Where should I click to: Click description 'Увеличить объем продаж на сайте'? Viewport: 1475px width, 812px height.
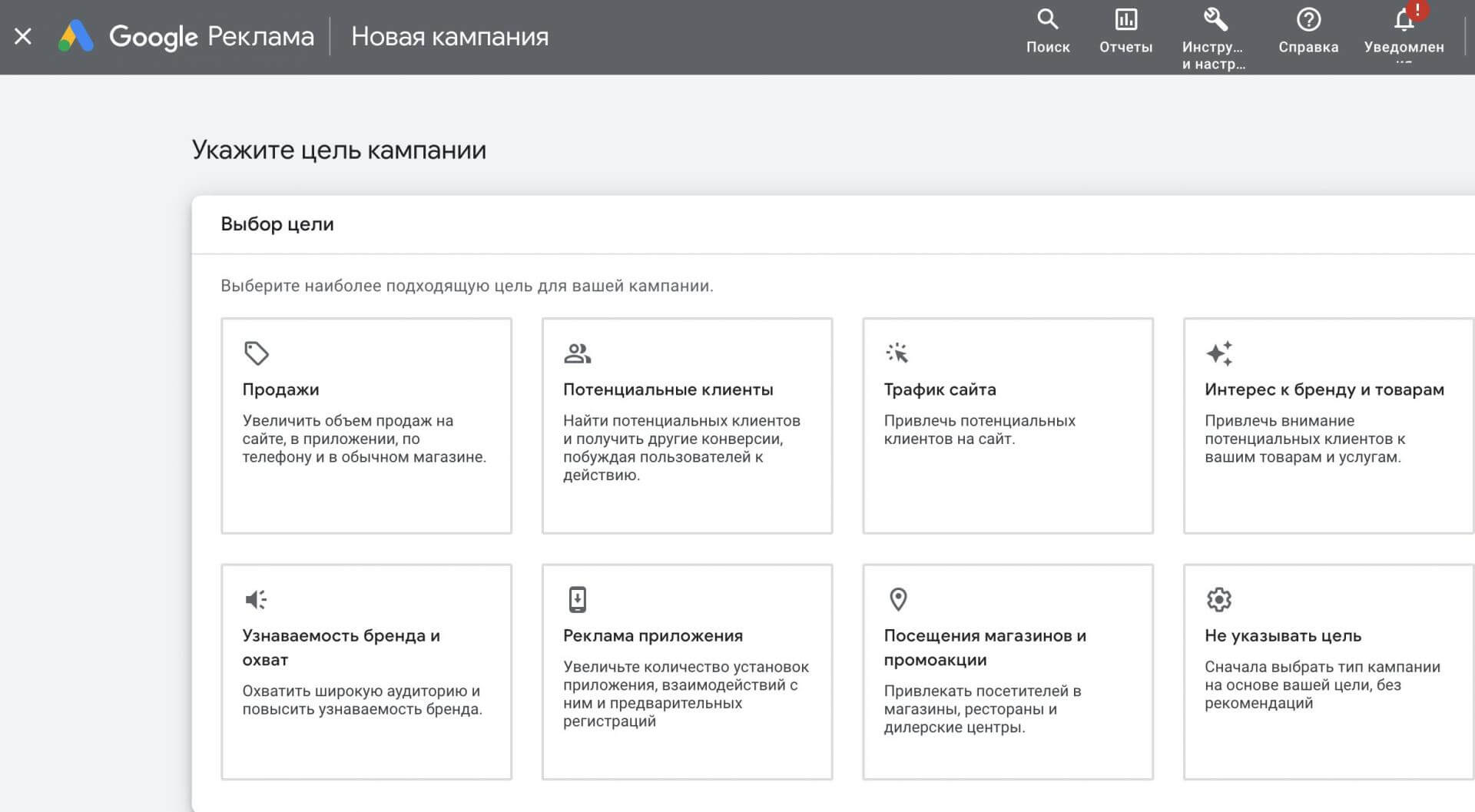364,439
